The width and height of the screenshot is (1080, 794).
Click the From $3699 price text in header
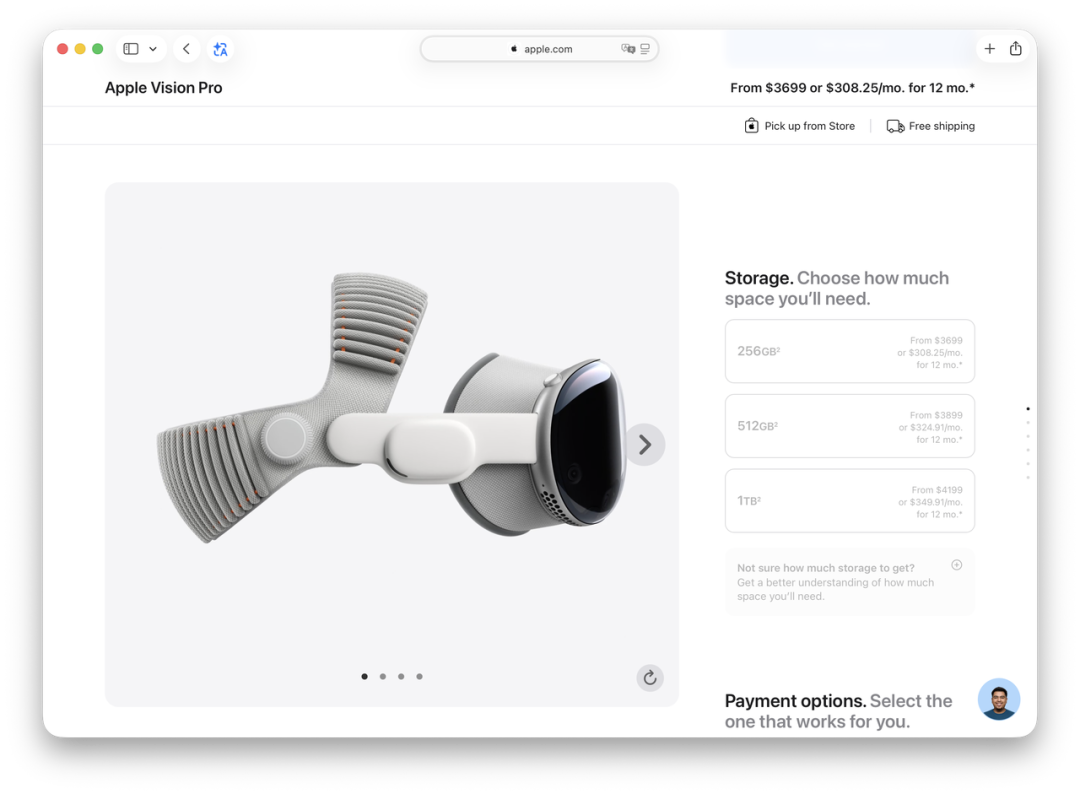[x=852, y=87]
